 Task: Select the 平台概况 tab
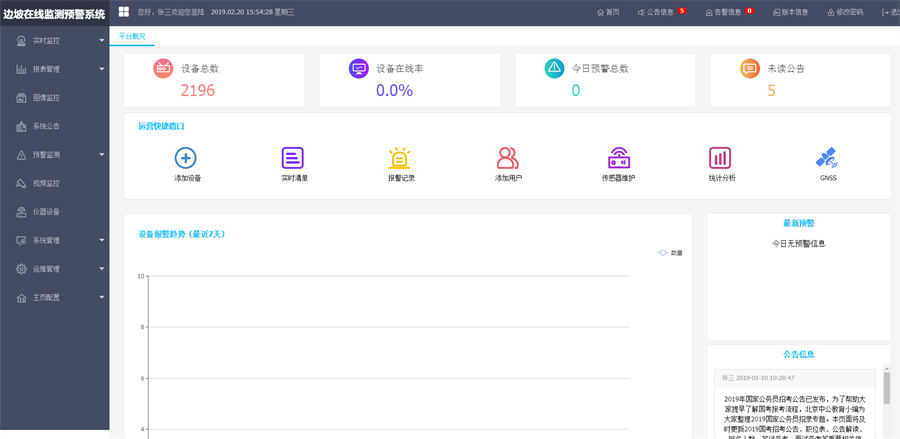pyautogui.click(x=132, y=36)
